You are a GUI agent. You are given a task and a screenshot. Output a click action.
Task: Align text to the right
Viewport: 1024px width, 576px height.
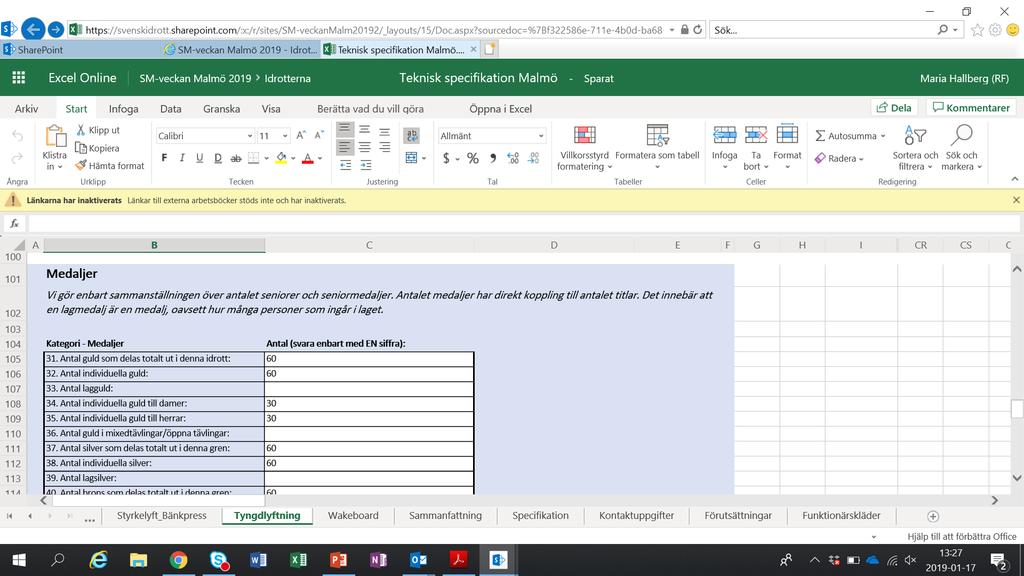pos(385,148)
